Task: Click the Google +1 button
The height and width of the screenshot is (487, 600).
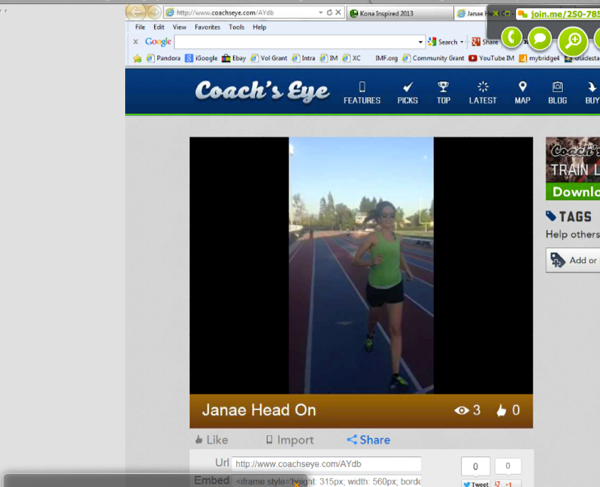Action: click(x=507, y=484)
